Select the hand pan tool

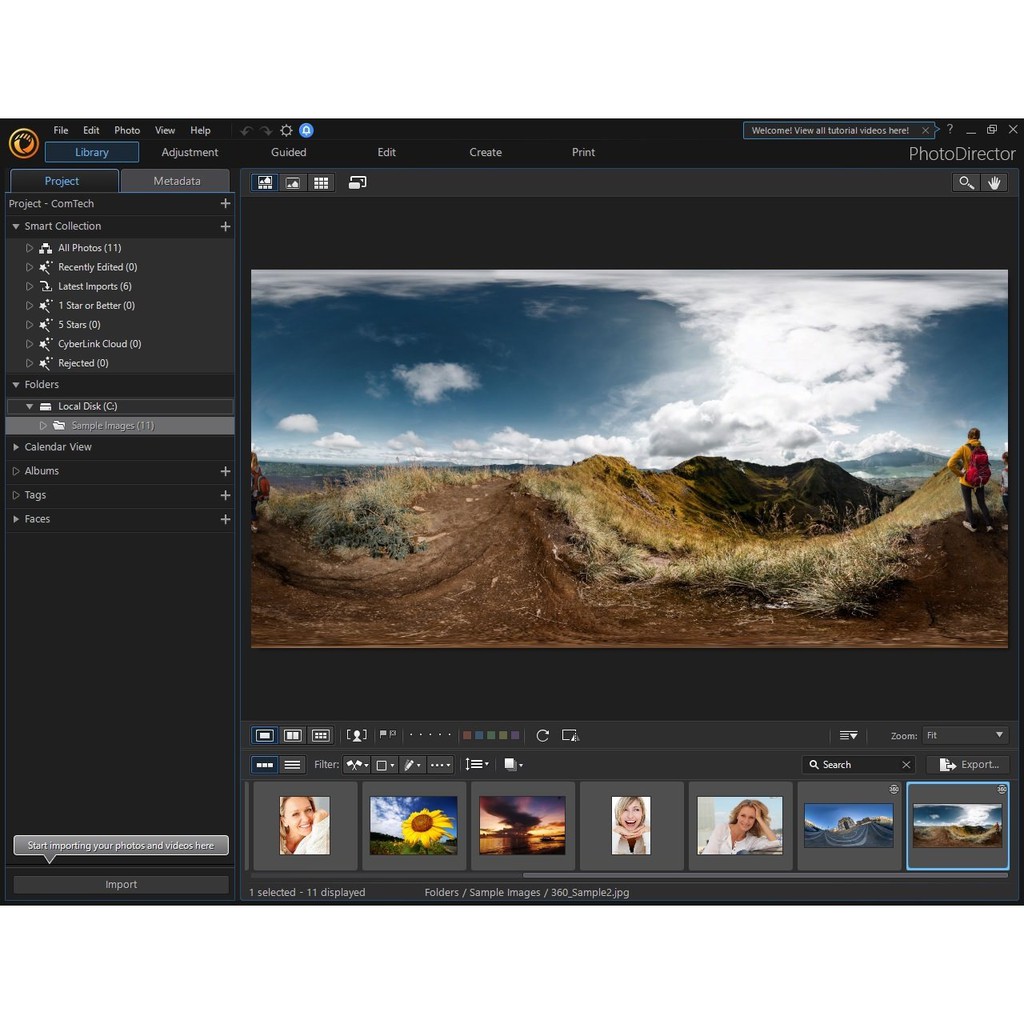click(x=994, y=182)
